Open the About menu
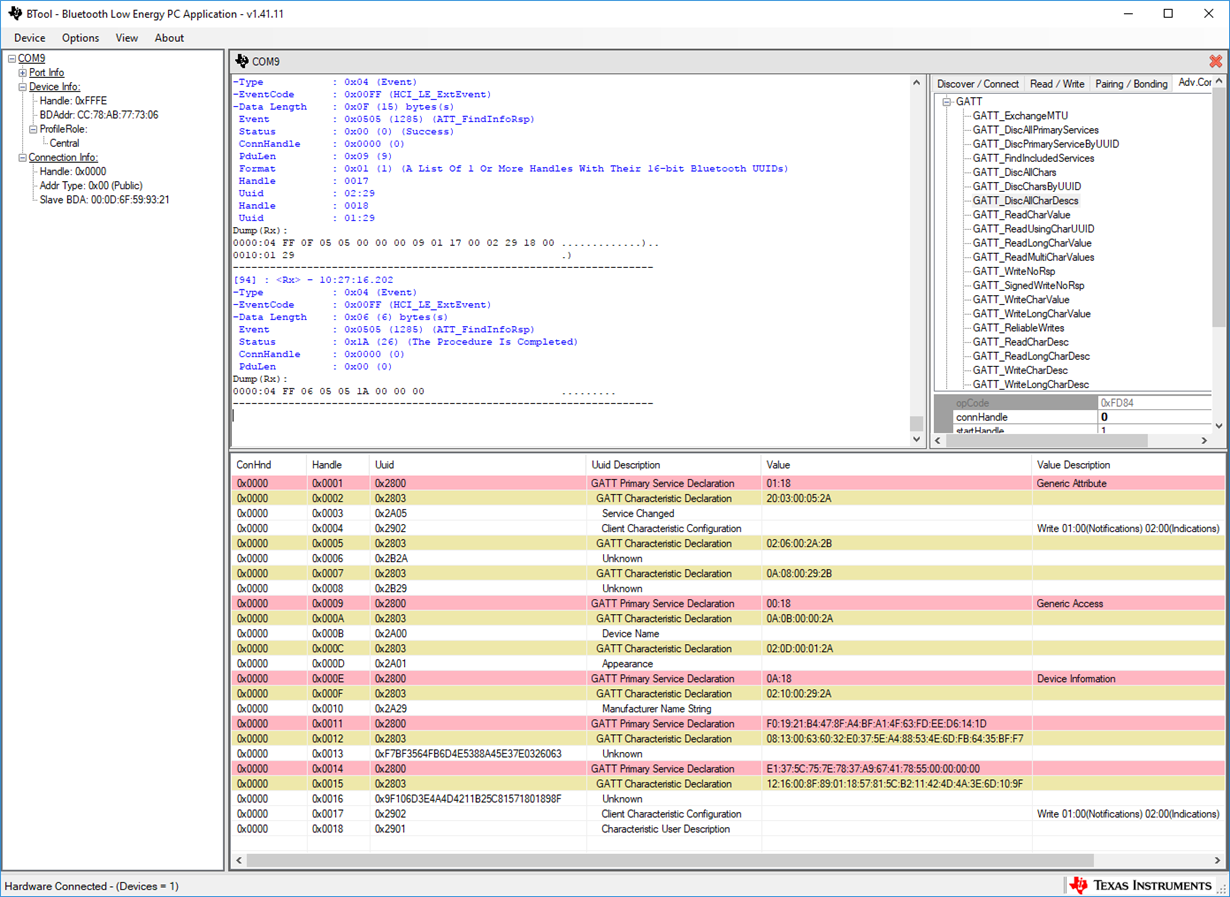The width and height of the screenshot is (1230, 897). pos(169,38)
